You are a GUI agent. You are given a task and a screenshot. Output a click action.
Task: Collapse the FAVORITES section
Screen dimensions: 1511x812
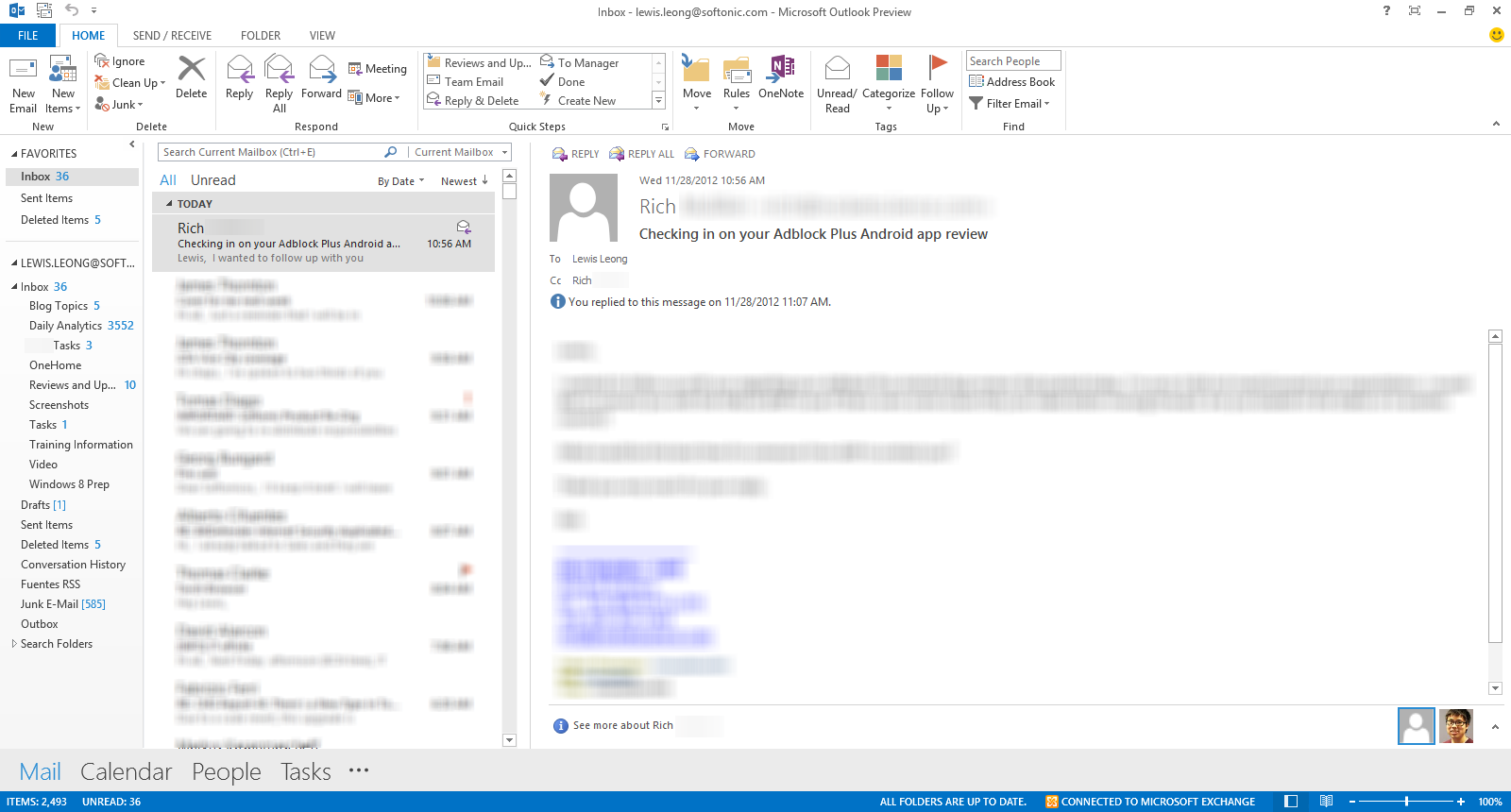click(14, 154)
